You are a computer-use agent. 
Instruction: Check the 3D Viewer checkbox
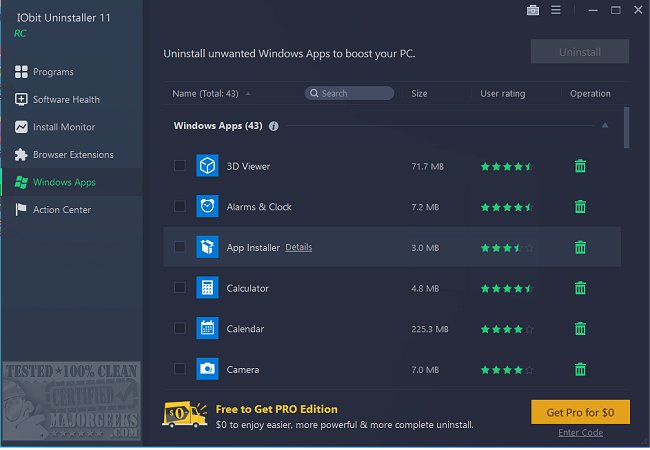coord(179,166)
